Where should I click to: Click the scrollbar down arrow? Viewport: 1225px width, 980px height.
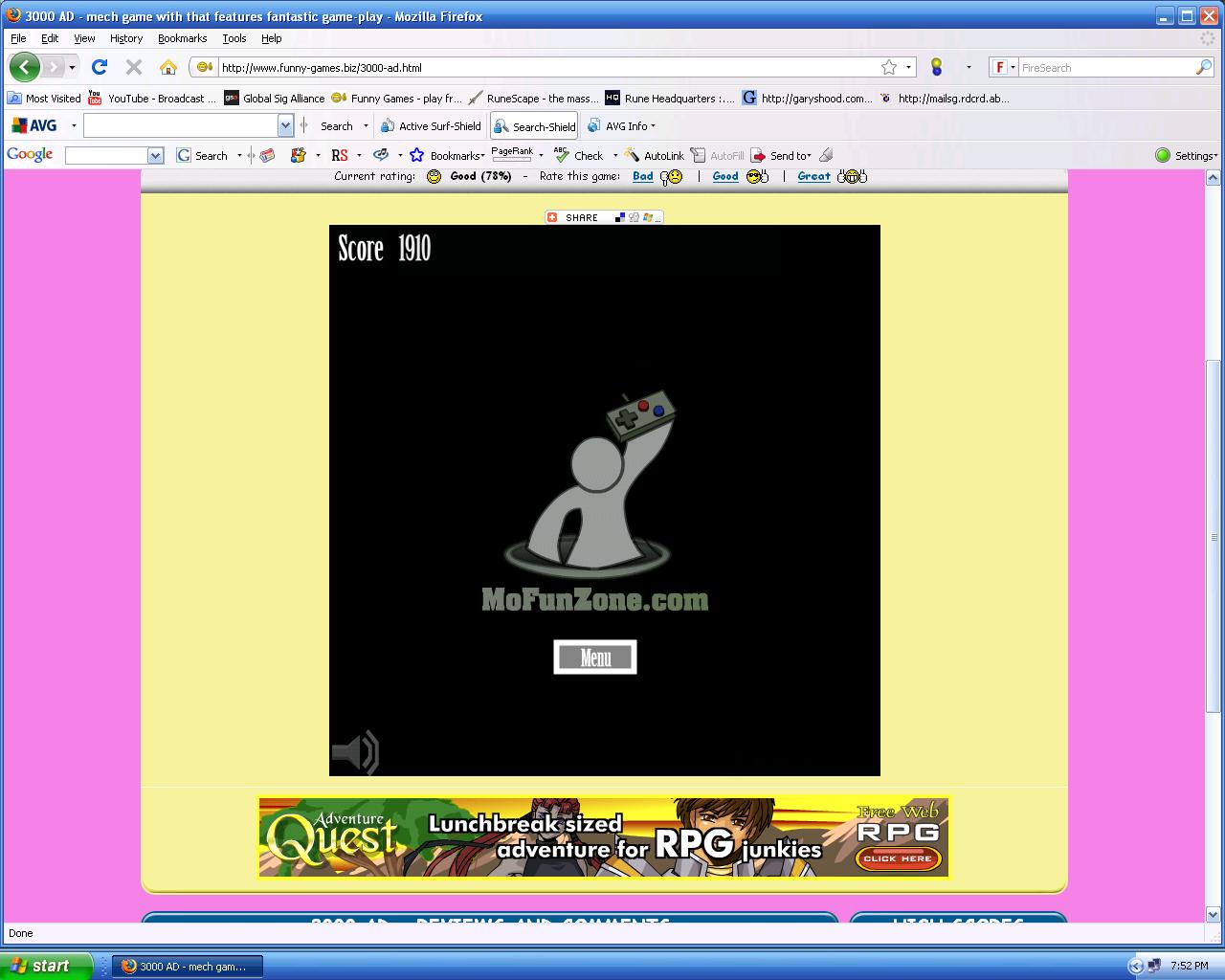(1214, 914)
